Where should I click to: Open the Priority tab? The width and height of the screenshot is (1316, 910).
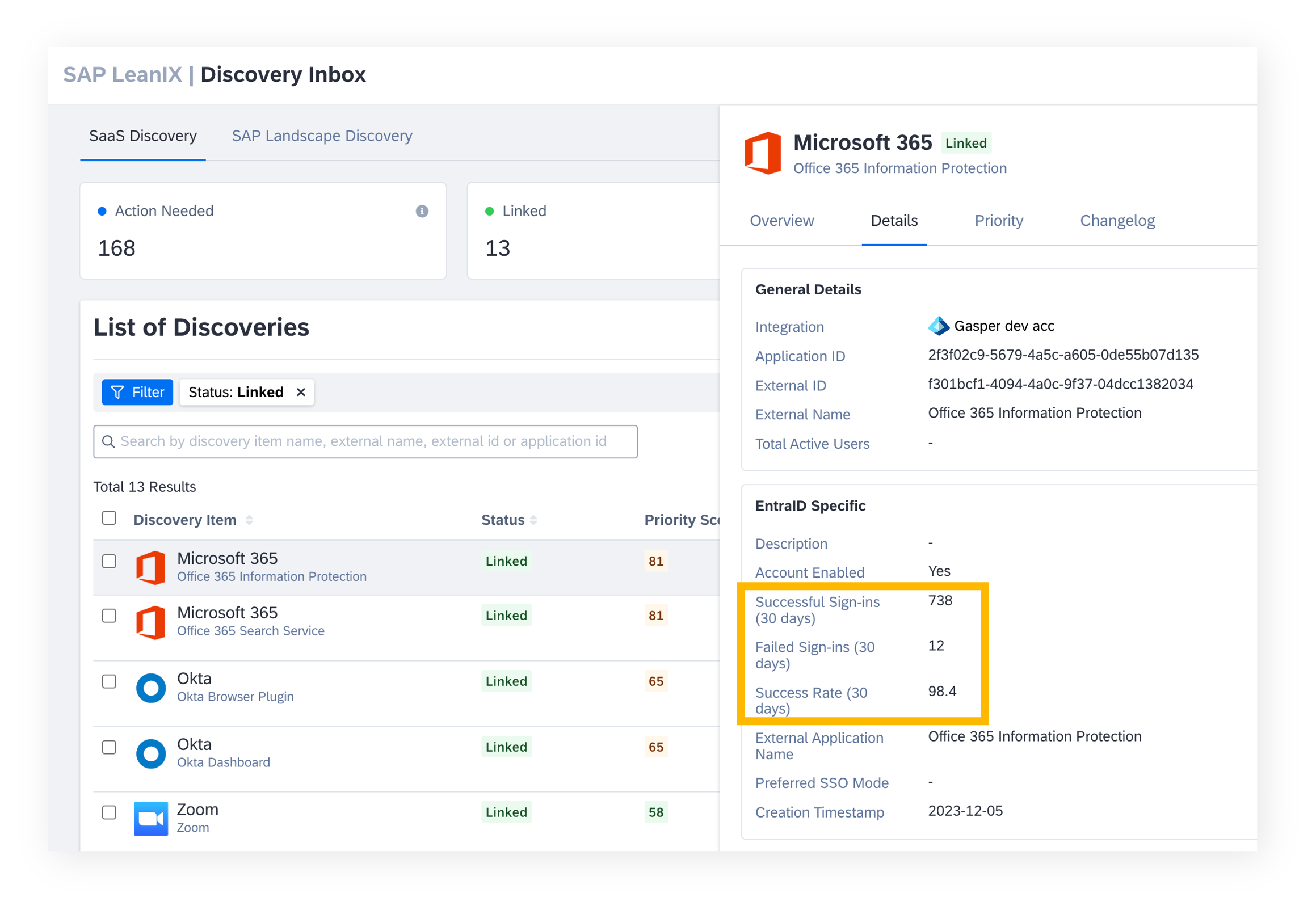click(999, 221)
